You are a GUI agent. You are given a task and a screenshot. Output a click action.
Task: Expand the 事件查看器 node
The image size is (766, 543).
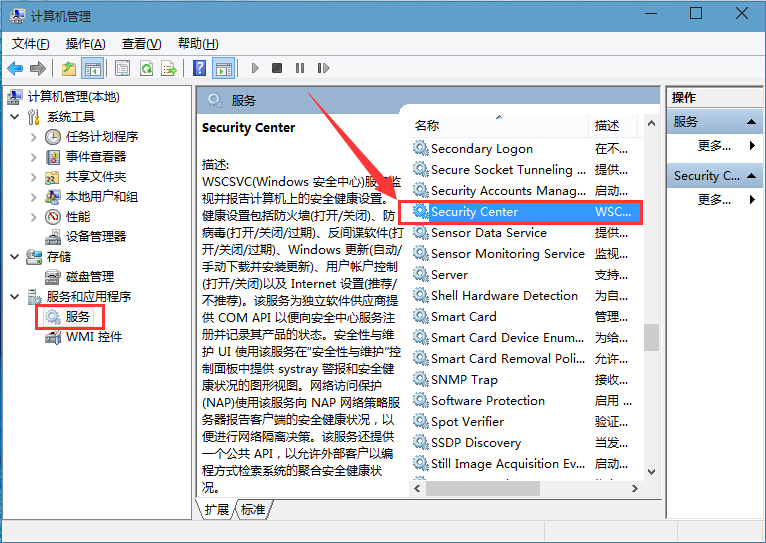(34, 157)
